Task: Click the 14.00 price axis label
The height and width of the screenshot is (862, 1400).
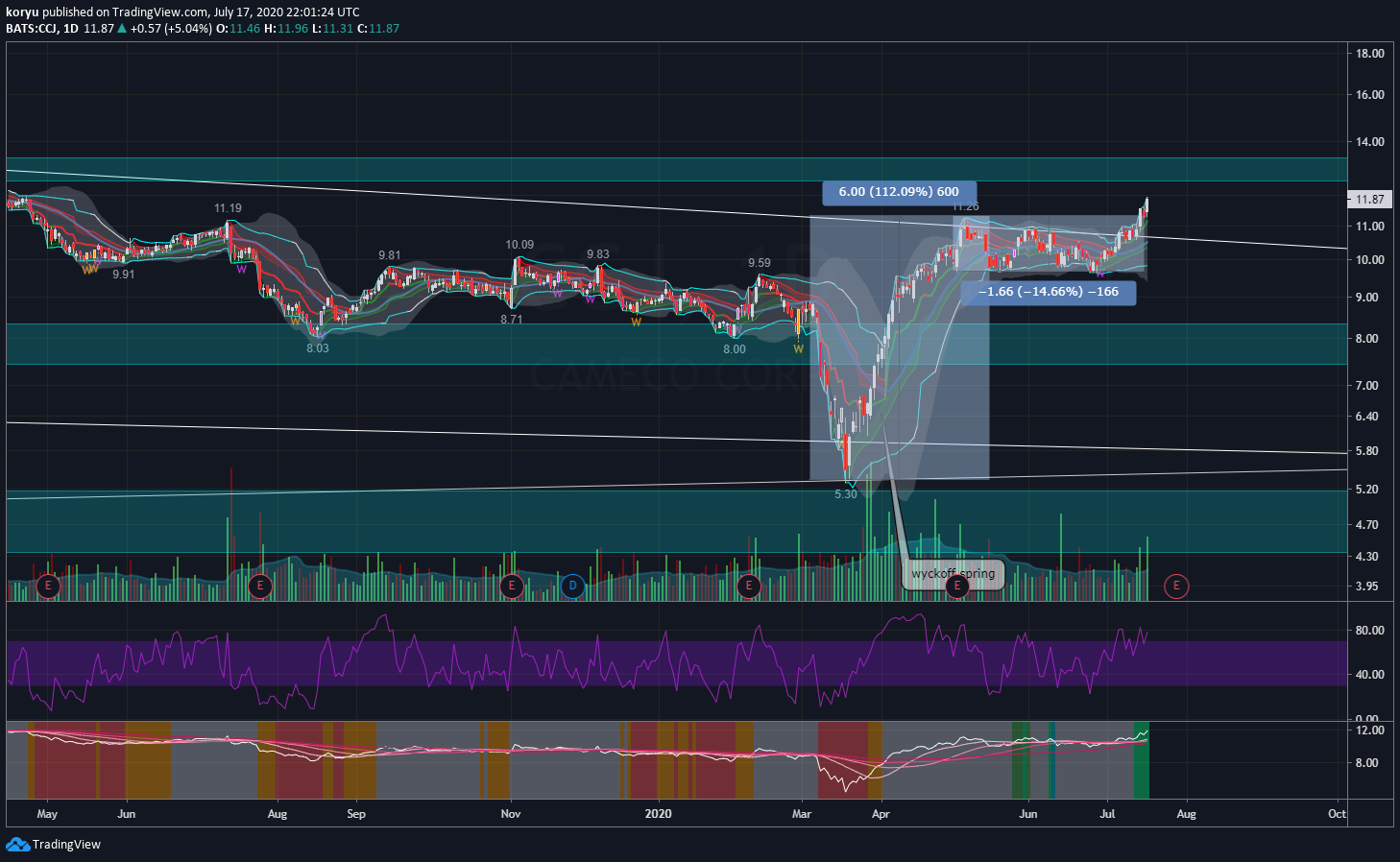Action: (1369, 142)
